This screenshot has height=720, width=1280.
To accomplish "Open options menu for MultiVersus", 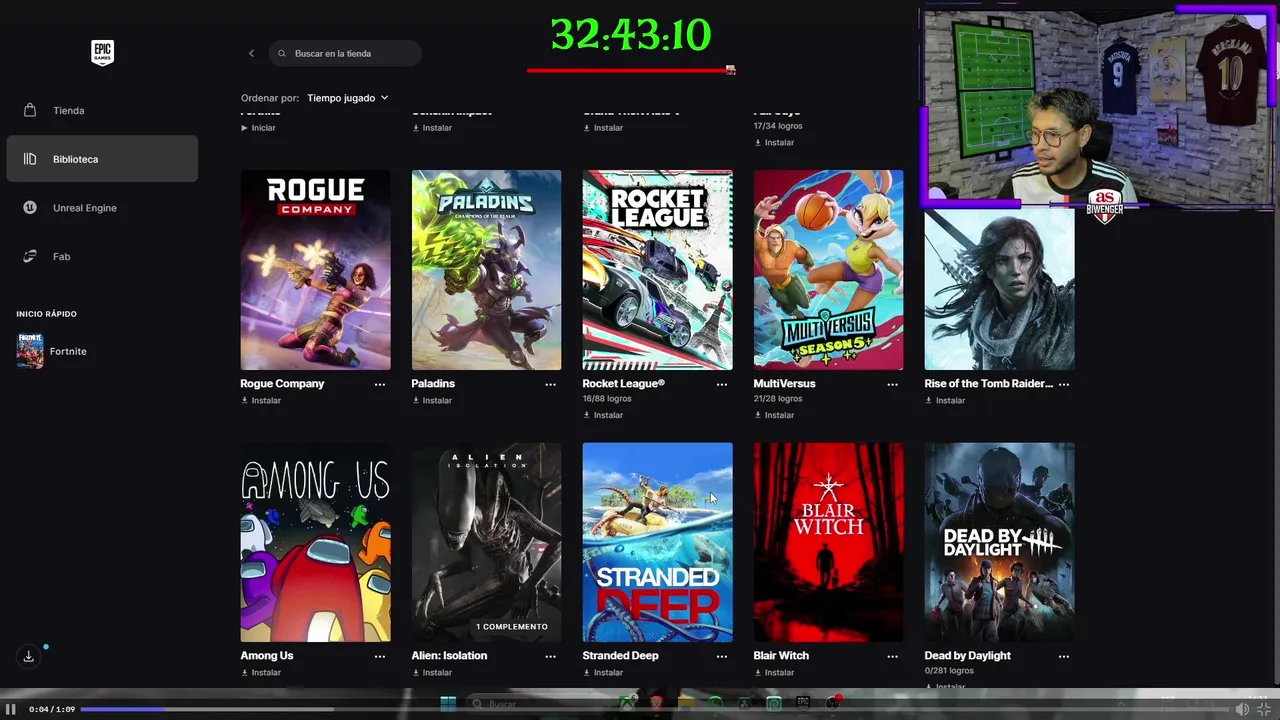I will [893, 384].
